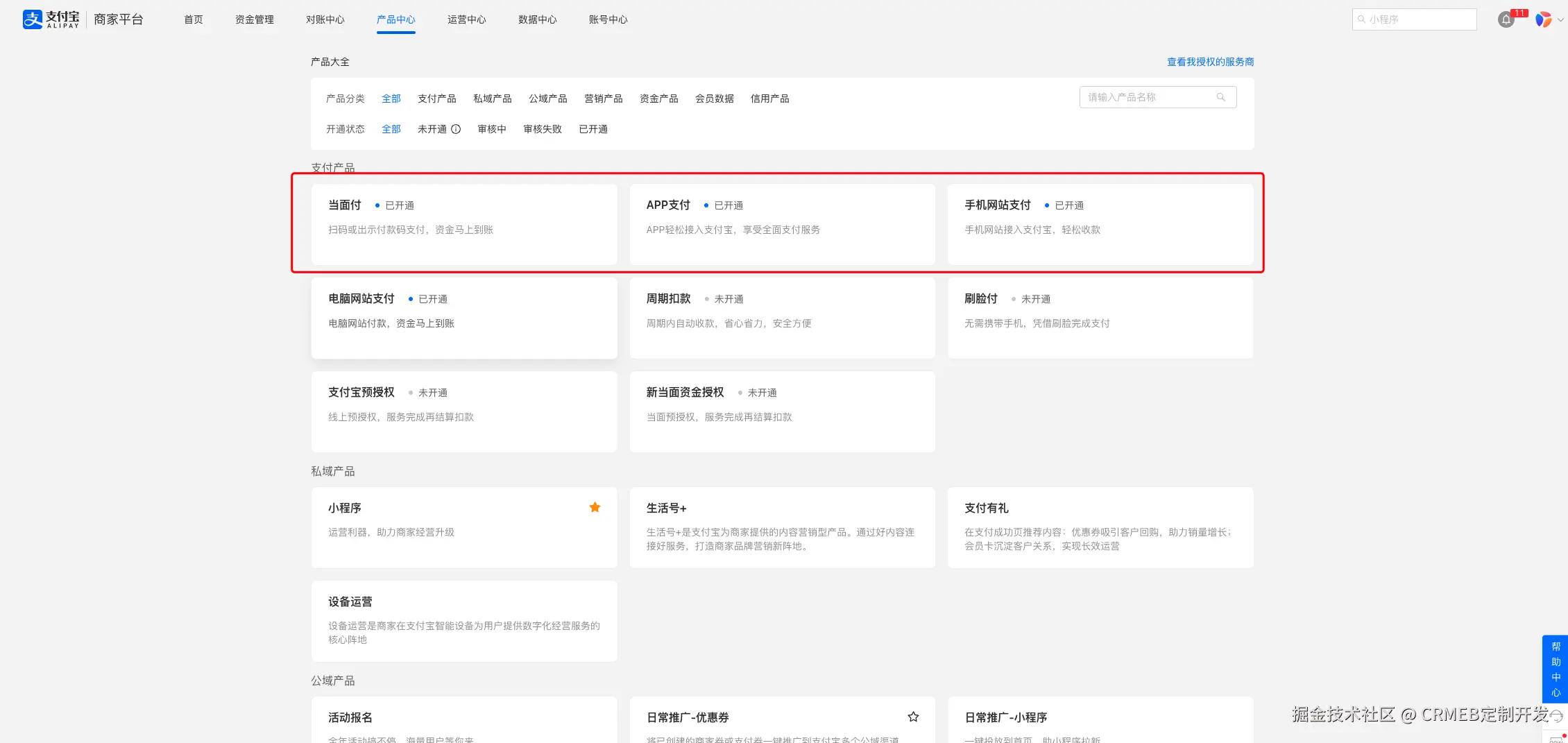This screenshot has height=743, width=1568.
Task: Open 运营中心 from the top navigation
Action: point(467,19)
